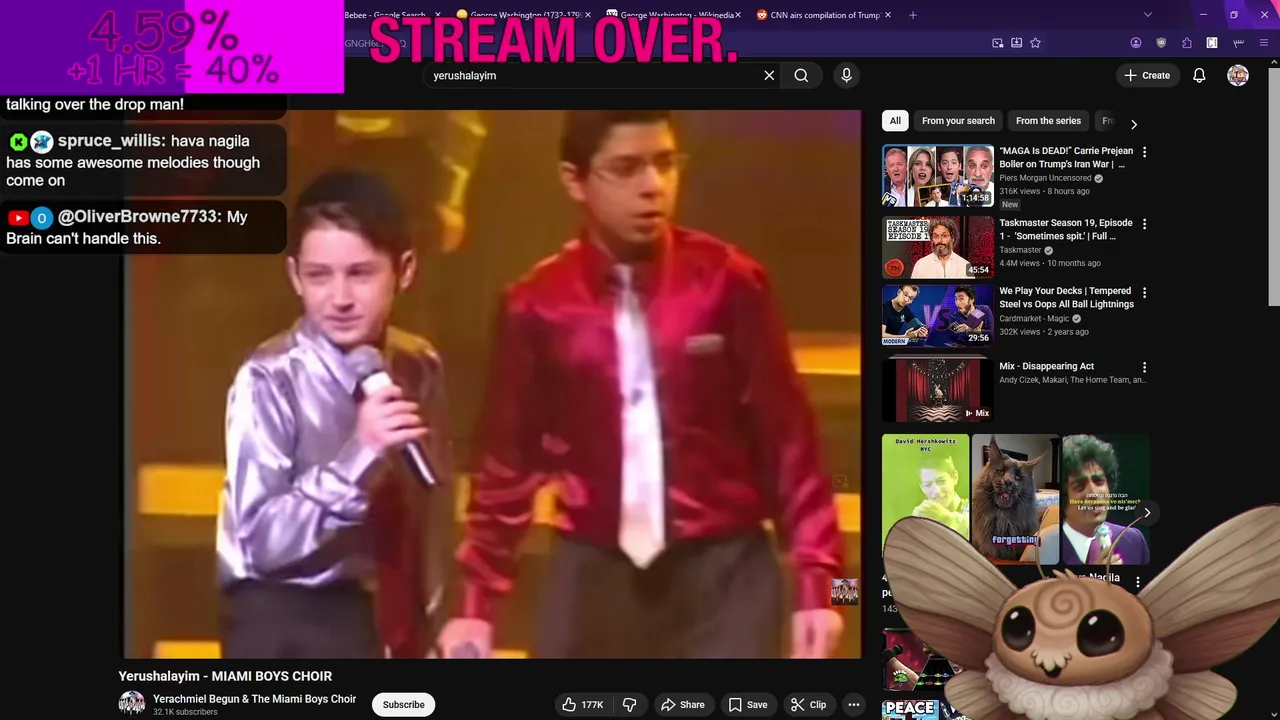The width and height of the screenshot is (1280, 720).
Task: Dislike the Yerushalayim video
Action: pos(629,705)
